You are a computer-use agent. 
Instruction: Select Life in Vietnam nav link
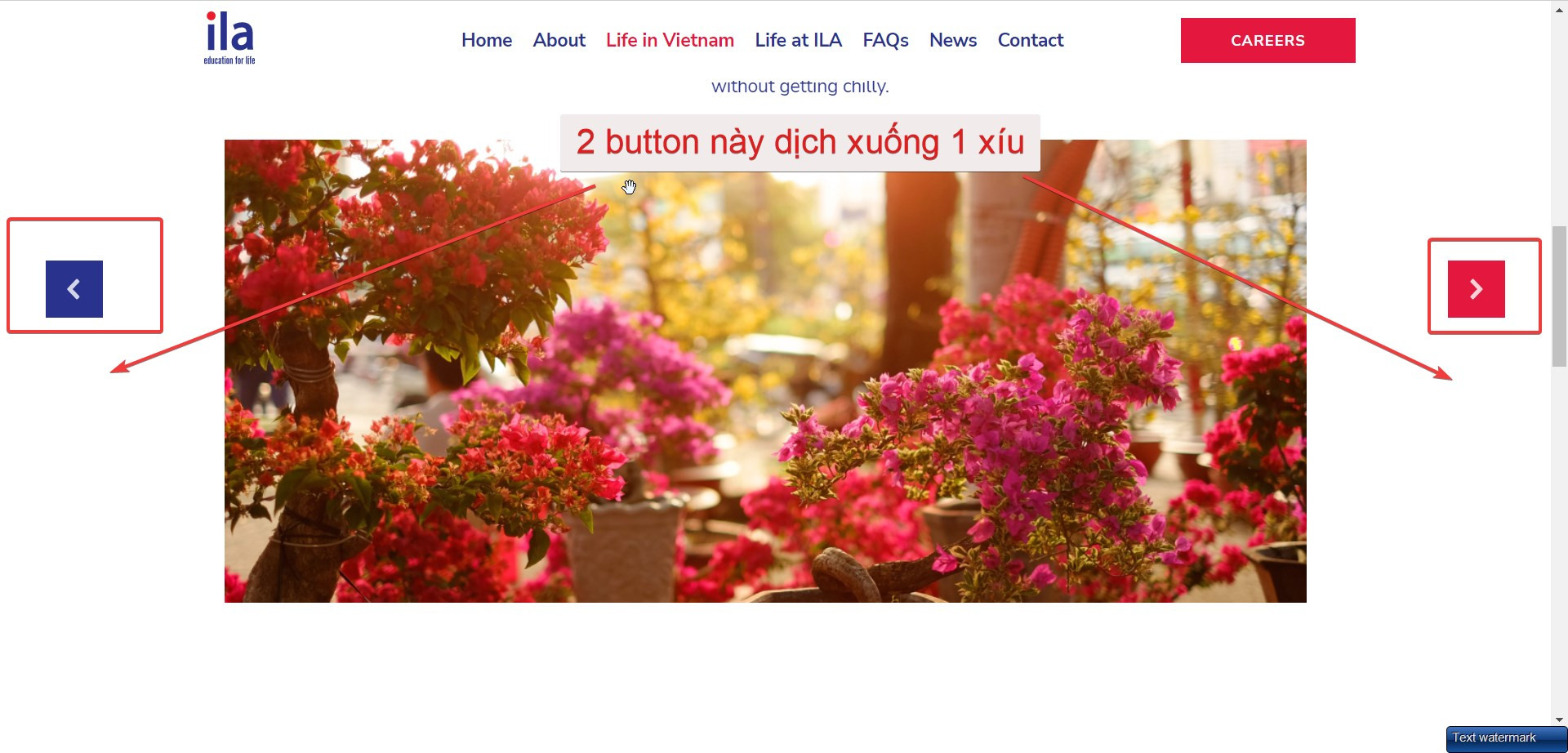point(670,40)
